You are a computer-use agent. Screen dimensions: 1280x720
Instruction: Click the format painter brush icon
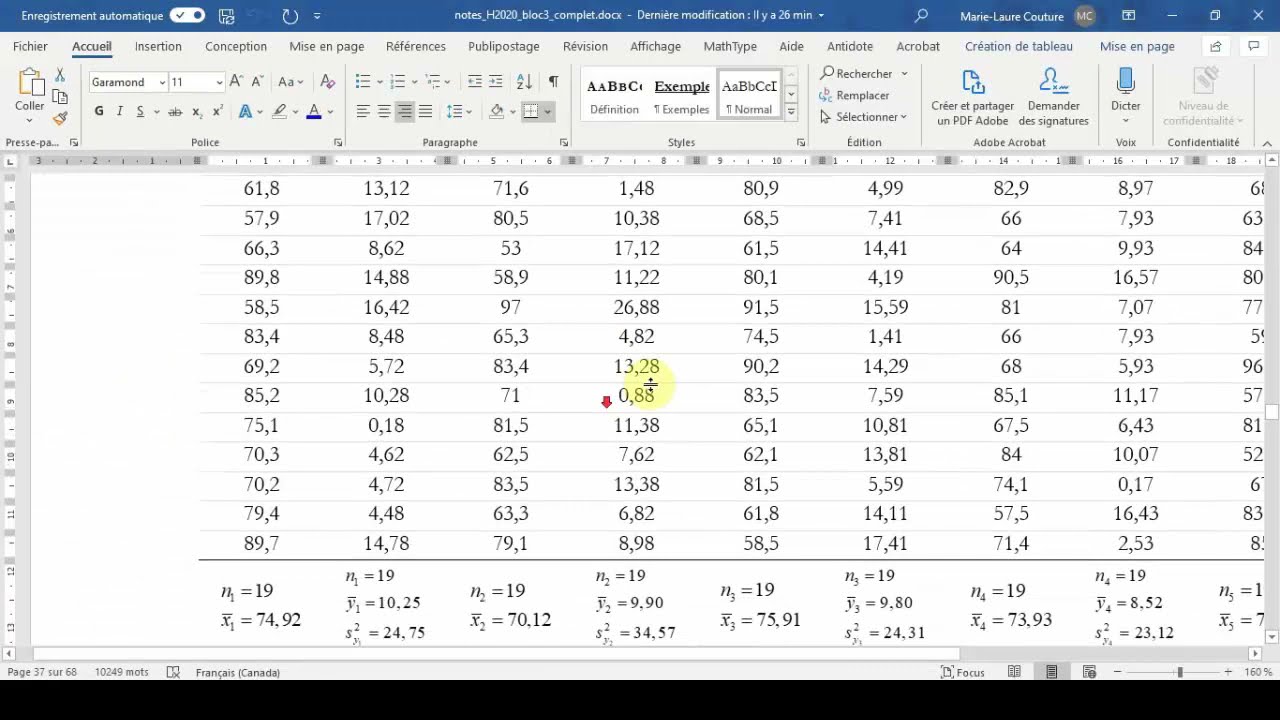60,118
